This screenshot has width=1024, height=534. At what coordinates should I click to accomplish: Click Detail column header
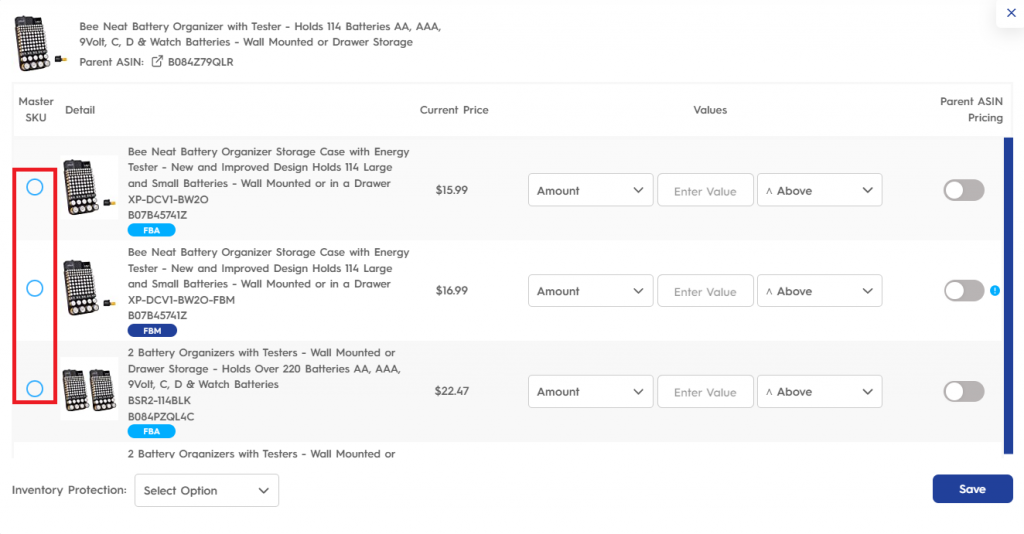tap(80, 110)
